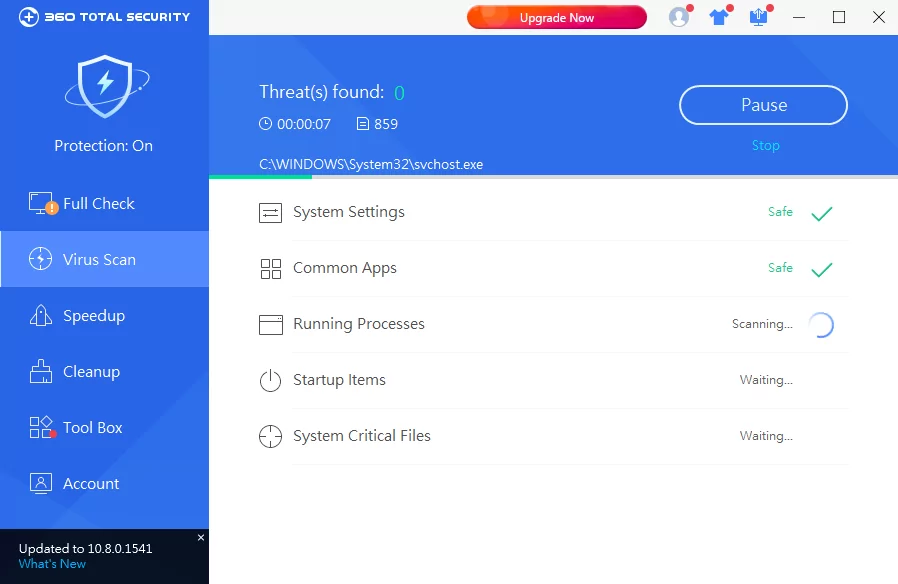Viewport: 898px width, 584px height.
Task: Click the scanned files document icon
Action: click(363, 124)
